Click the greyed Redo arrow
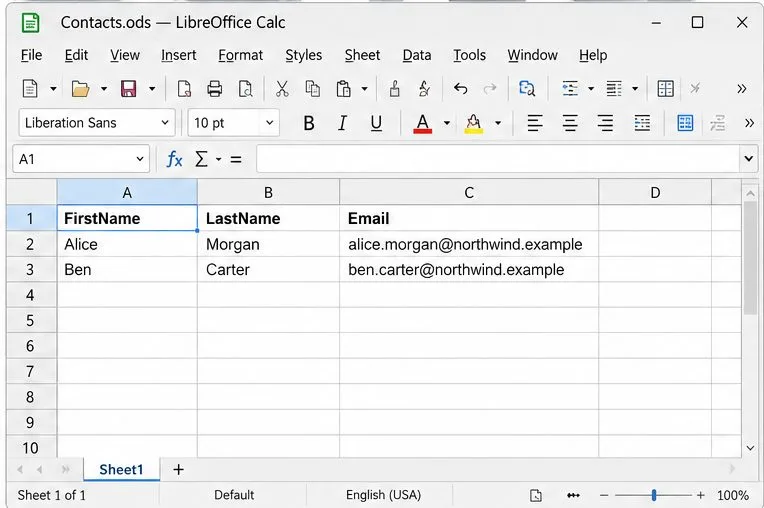Viewport: 764px width, 508px height. click(490, 88)
